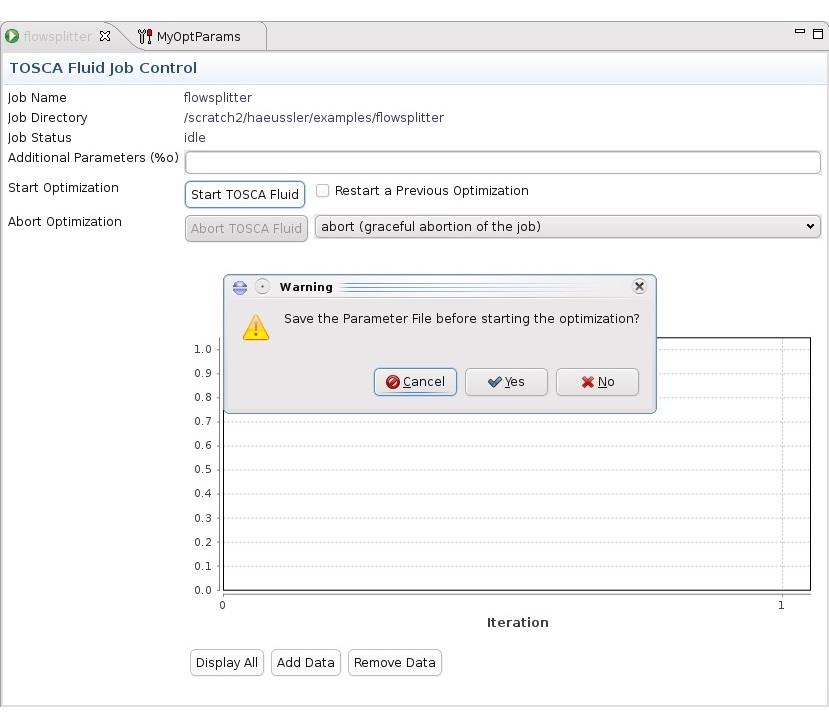The image size is (829, 723).
Task: Close the flowsplitter tab with X icon
Action: pyautogui.click(x=105, y=36)
